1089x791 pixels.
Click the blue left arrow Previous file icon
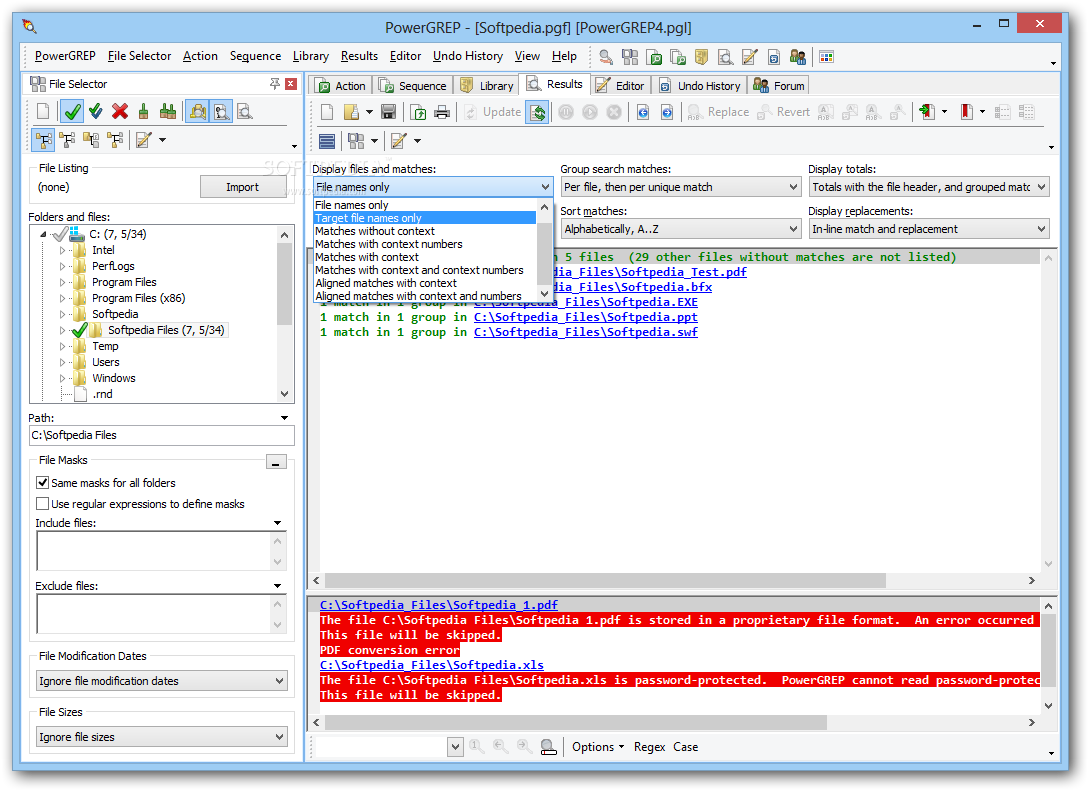643,112
